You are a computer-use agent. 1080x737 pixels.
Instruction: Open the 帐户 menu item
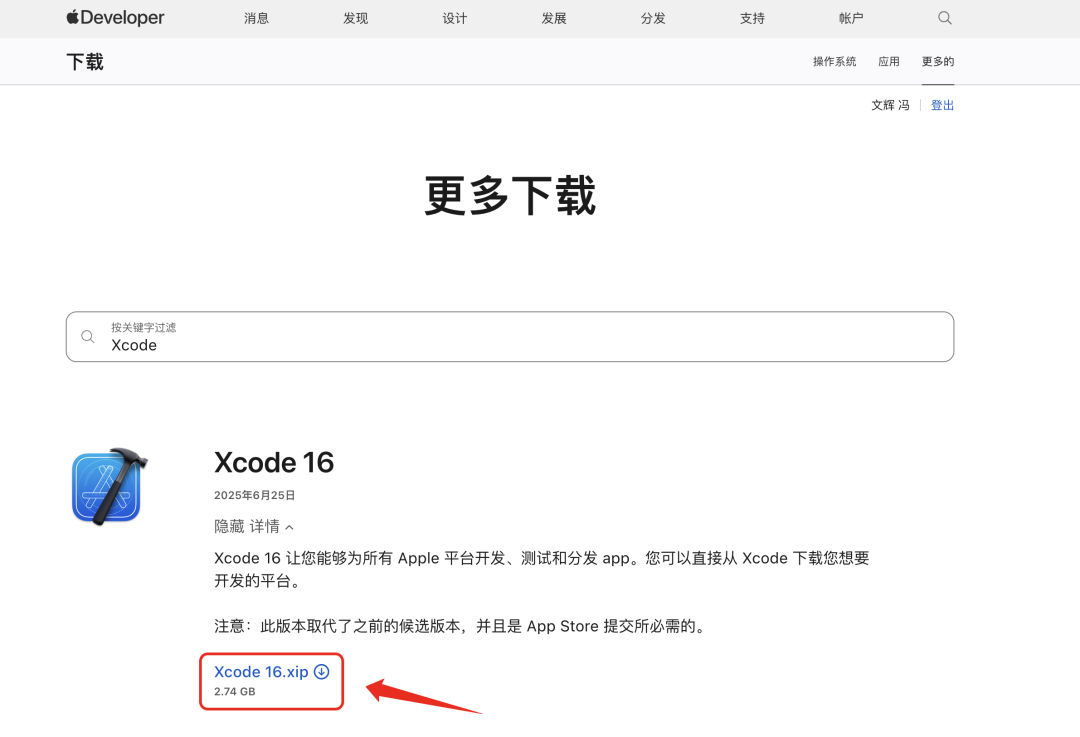click(x=851, y=19)
